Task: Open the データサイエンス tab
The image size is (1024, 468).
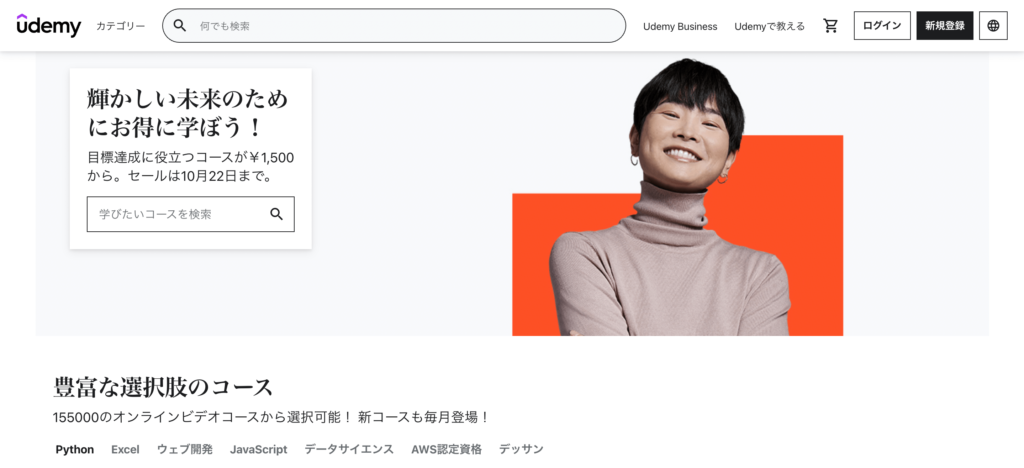Action: click(349, 449)
